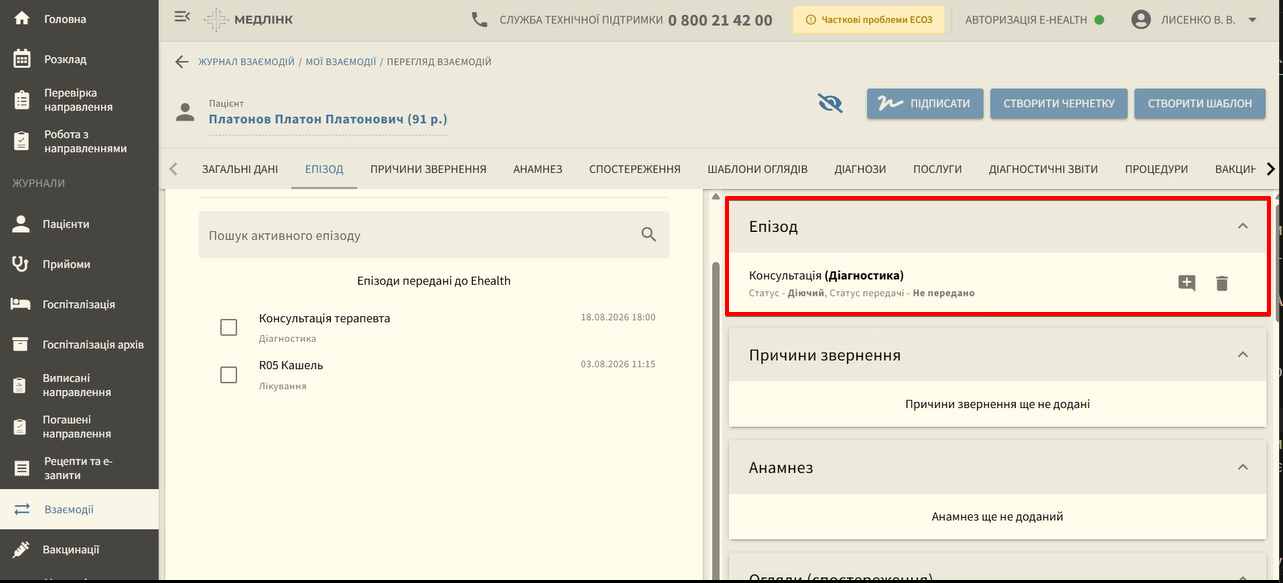Open the user account avatar icon
This screenshot has height=583, width=1283.
tap(1141, 19)
